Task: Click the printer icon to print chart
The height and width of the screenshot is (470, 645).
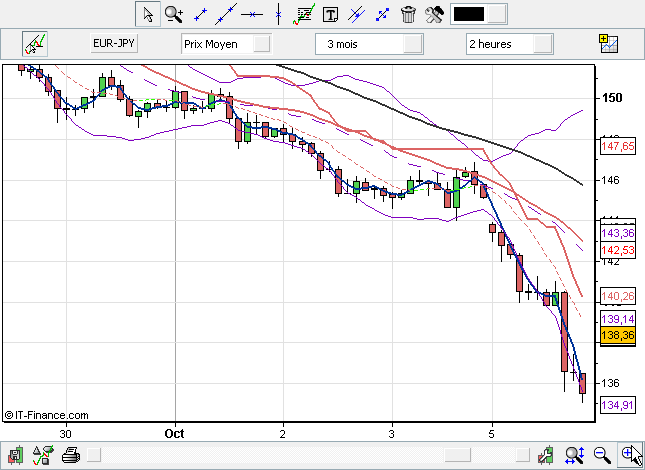Action: tap(70, 456)
